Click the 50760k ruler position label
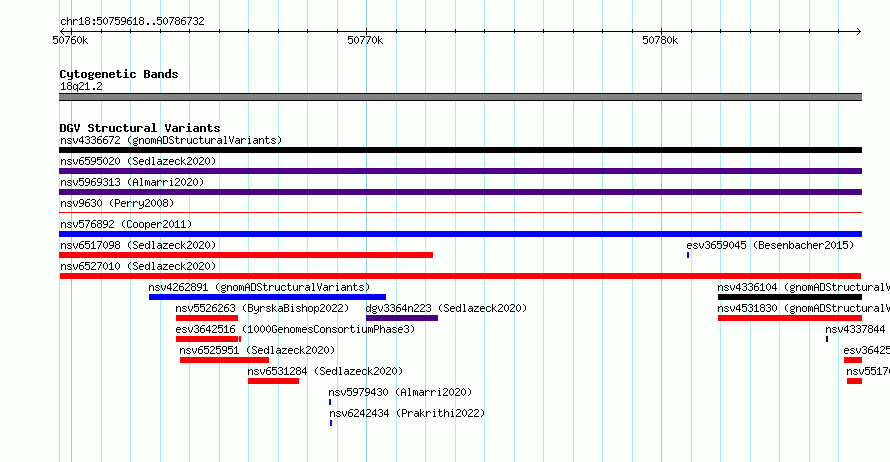The image size is (890, 462). point(70,40)
